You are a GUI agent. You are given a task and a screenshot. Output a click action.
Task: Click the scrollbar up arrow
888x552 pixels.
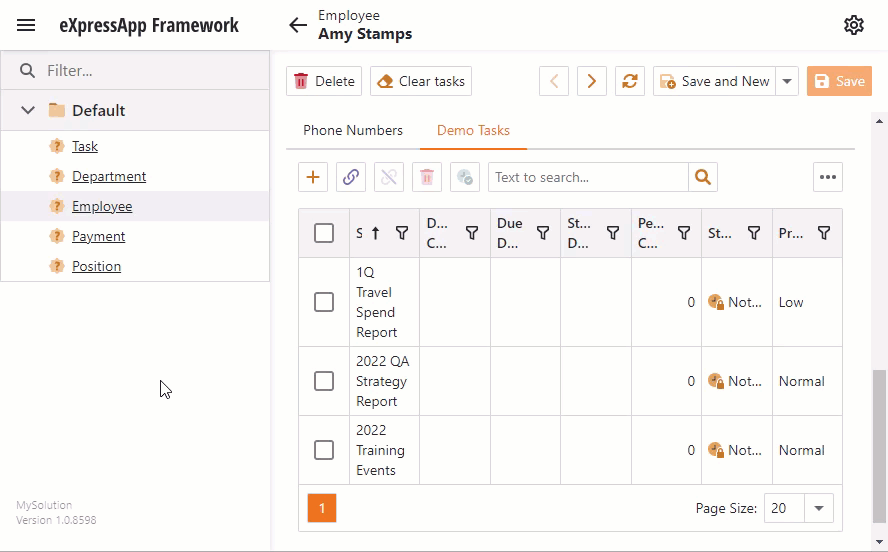(879, 121)
